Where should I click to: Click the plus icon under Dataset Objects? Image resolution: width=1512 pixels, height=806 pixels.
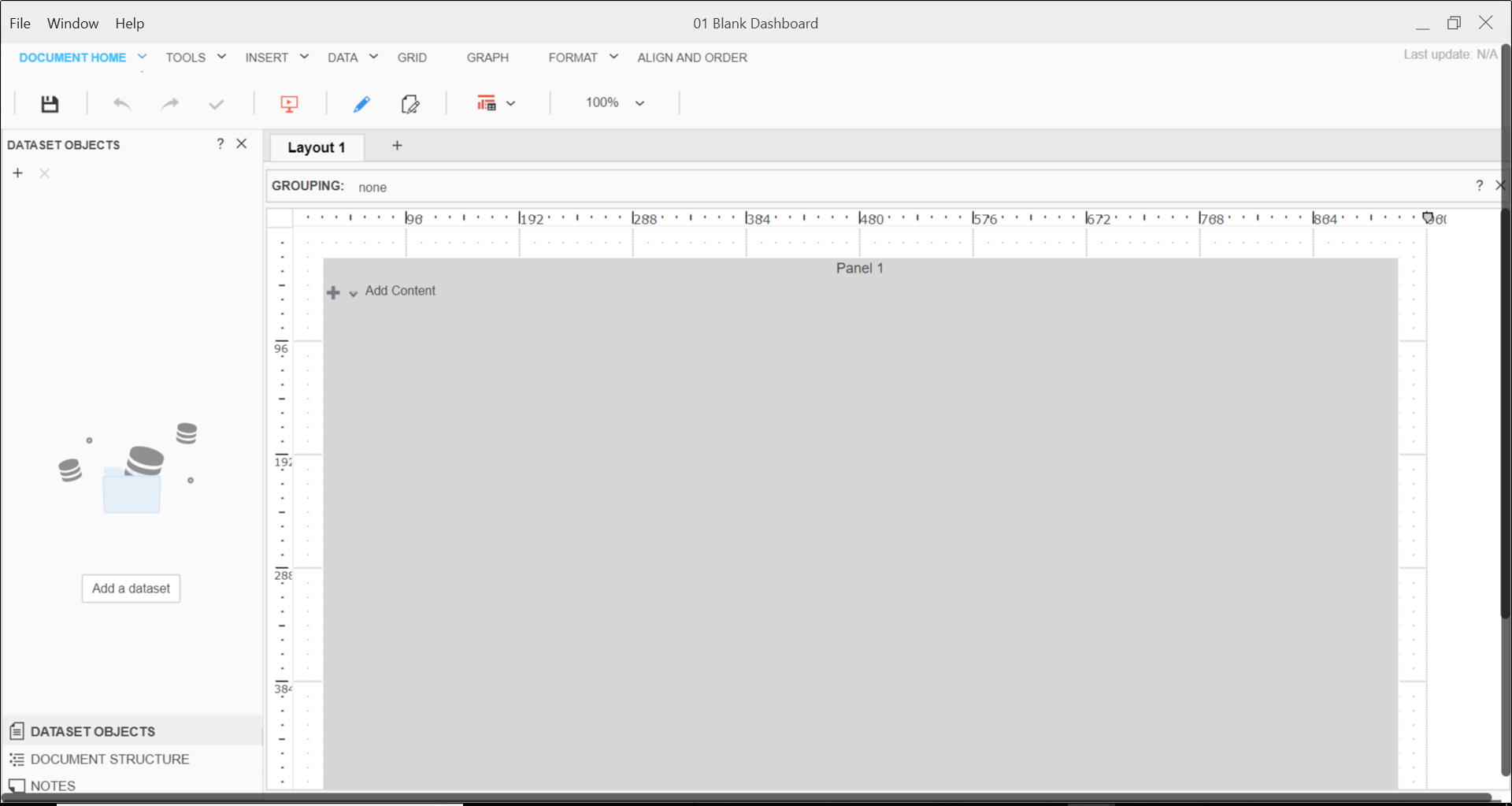pyautogui.click(x=17, y=173)
